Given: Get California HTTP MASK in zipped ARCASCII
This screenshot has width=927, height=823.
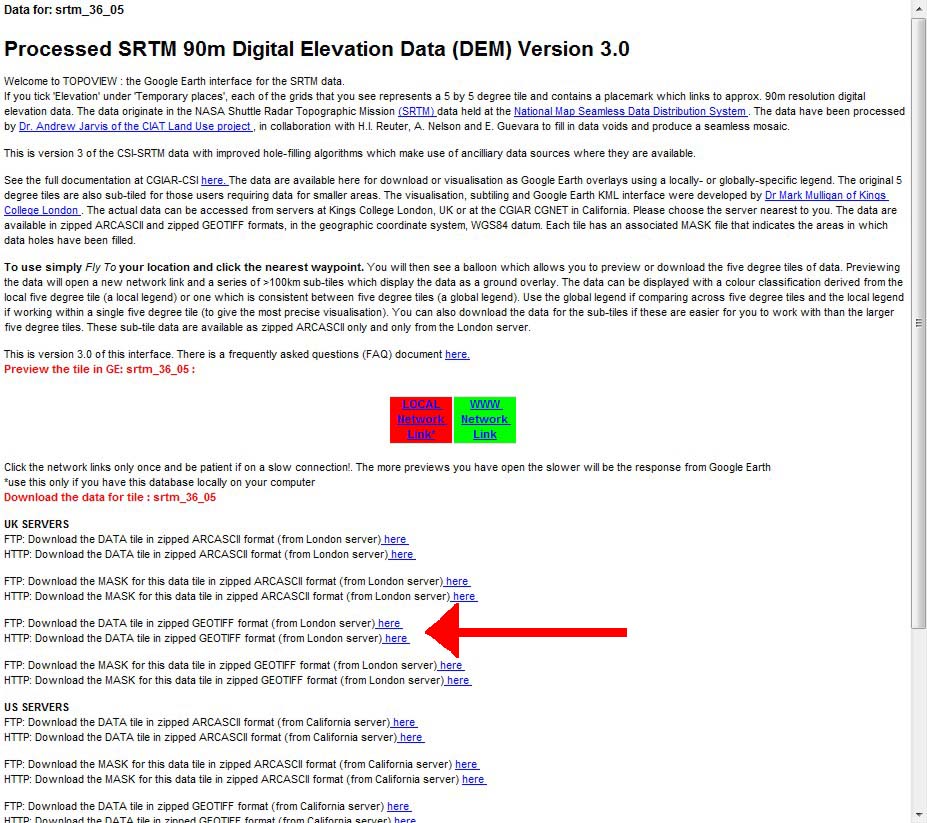Looking at the screenshot, I should 473,779.
